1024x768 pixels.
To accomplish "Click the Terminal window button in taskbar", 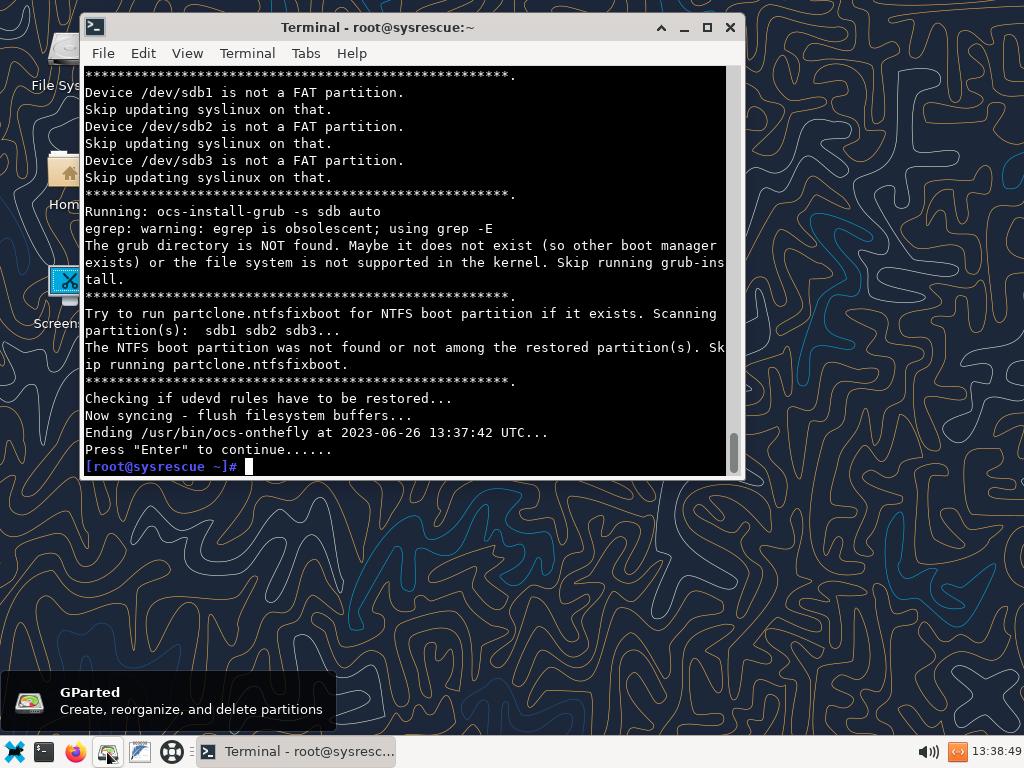I will point(296,752).
